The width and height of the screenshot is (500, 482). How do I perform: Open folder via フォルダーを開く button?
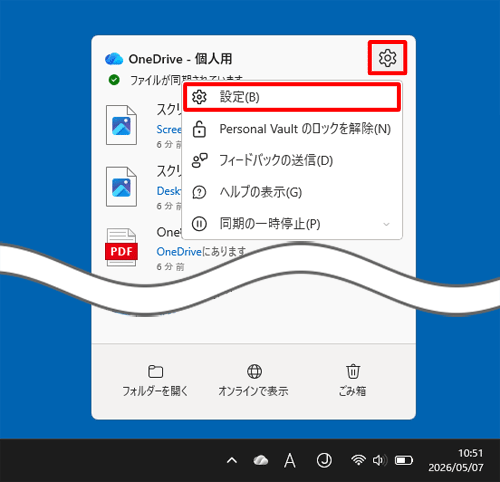tap(155, 381)
